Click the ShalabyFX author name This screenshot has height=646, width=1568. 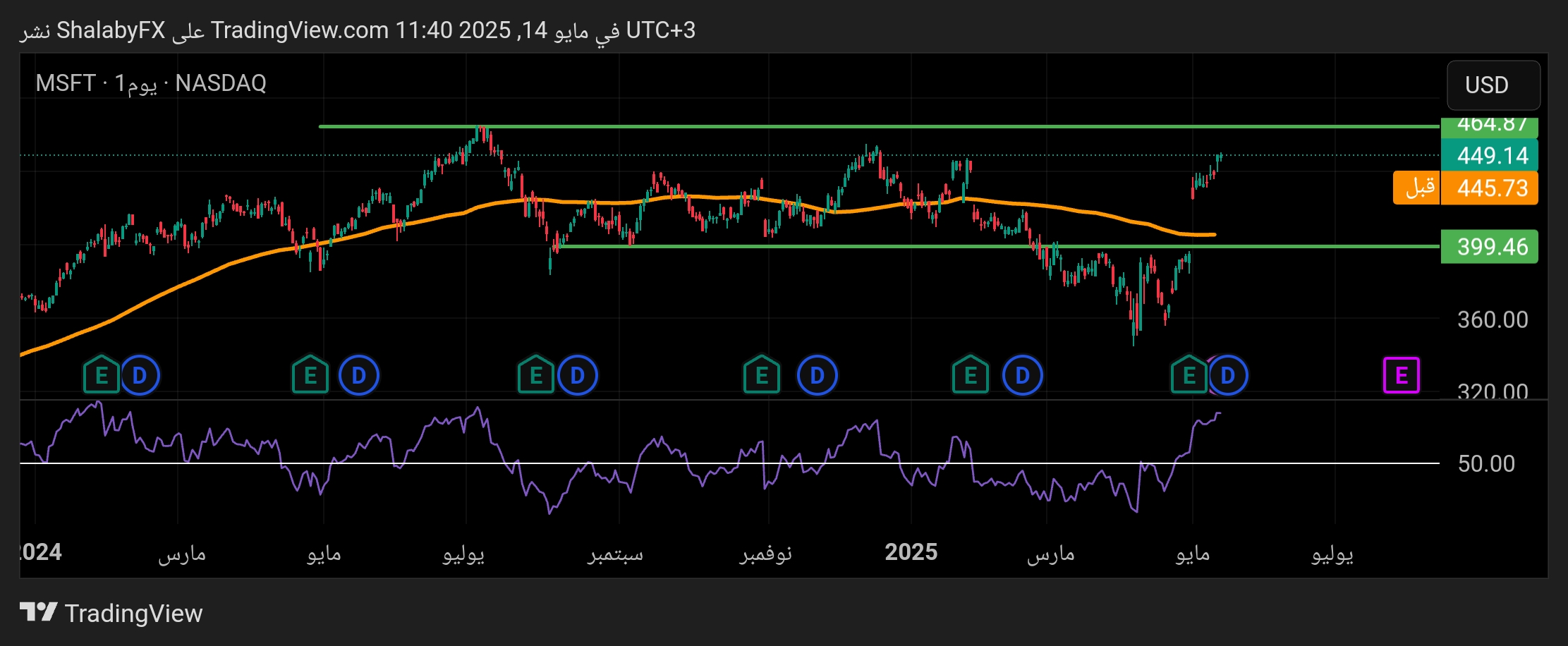(111, 30)
